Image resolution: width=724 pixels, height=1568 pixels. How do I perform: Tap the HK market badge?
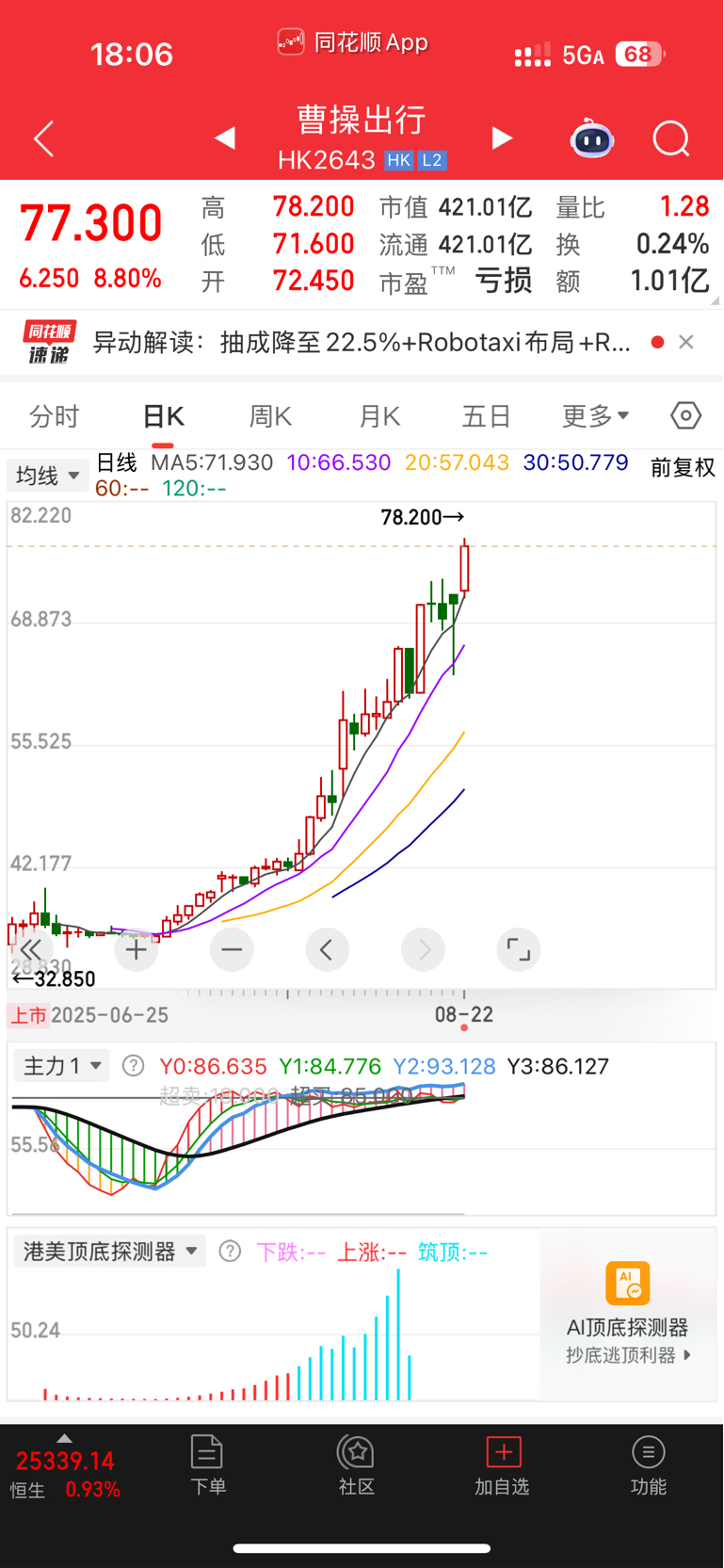click(x=399, y=160)
